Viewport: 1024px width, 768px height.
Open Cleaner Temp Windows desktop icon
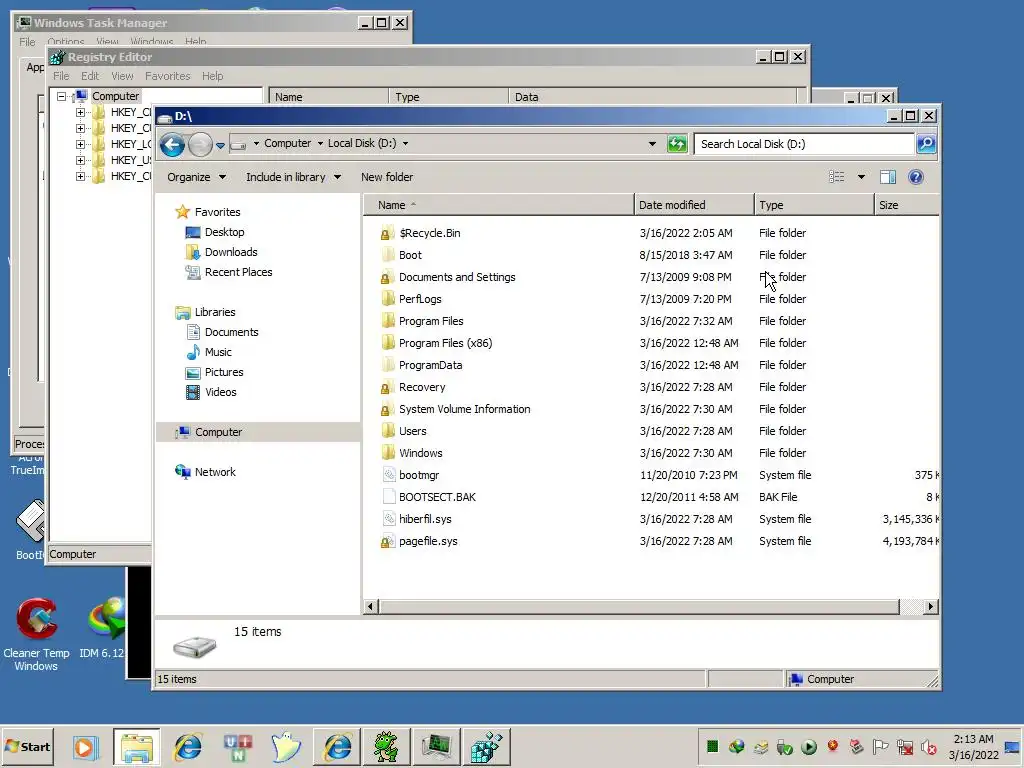(36, 635)
